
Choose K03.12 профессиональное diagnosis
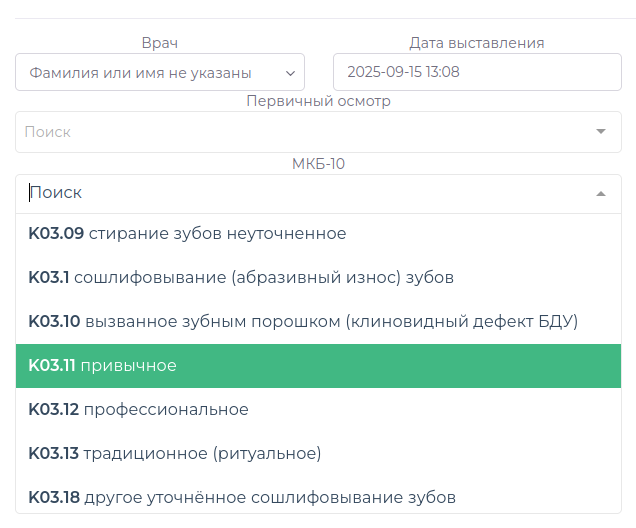(139, 410)
